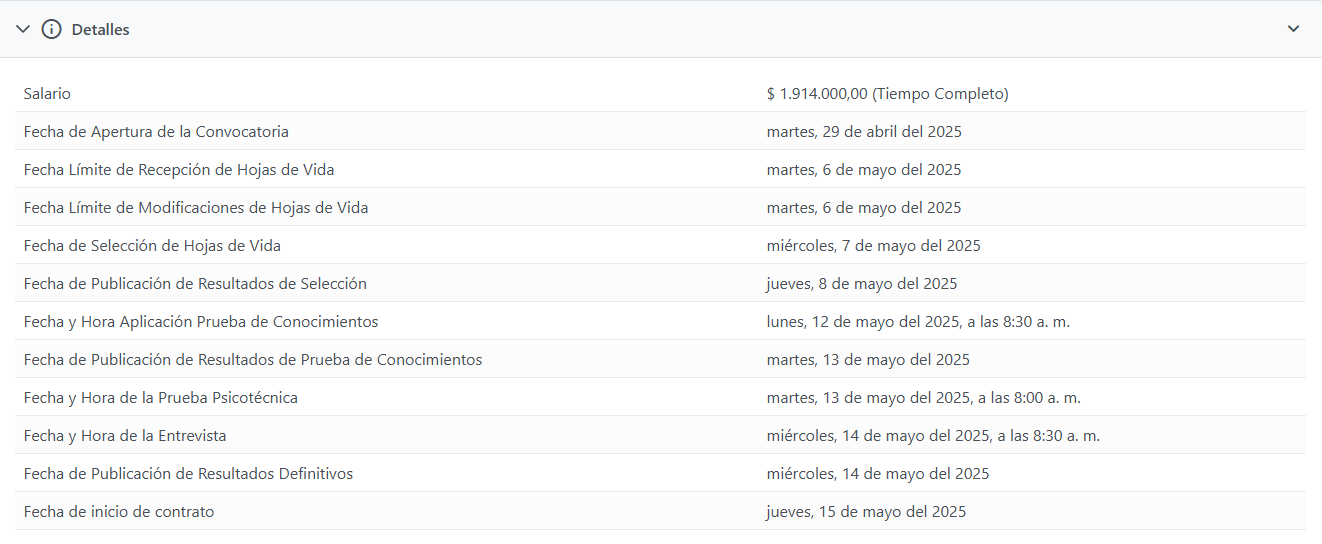This screenshot has width=1322, height=544.
Task: Click the info circle icon beside Detalles
Action: click(x=51, y=29)
